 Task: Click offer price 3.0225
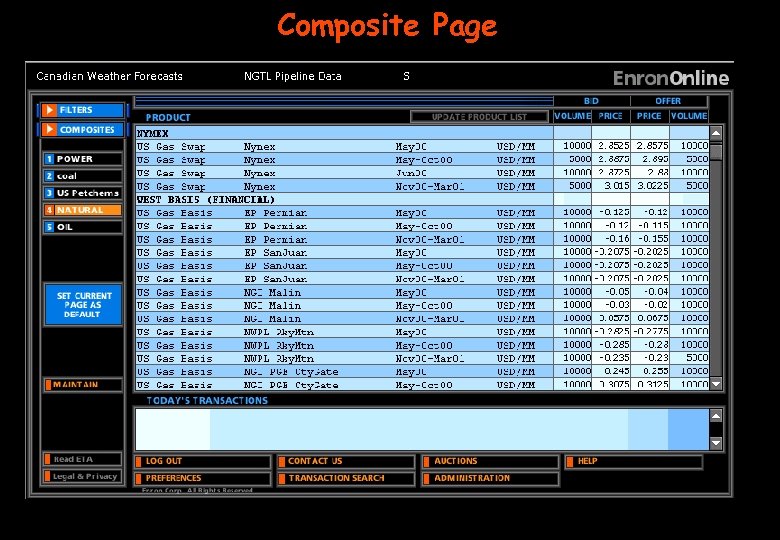click(650, 186)
